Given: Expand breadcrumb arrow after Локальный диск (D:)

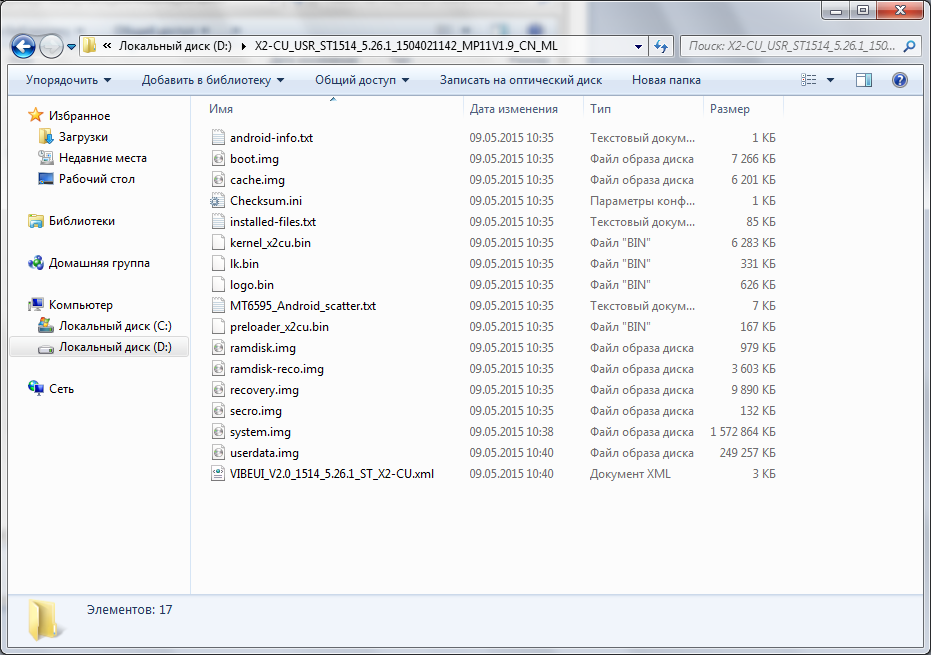Looking at the screenshot, I should 243,46.
